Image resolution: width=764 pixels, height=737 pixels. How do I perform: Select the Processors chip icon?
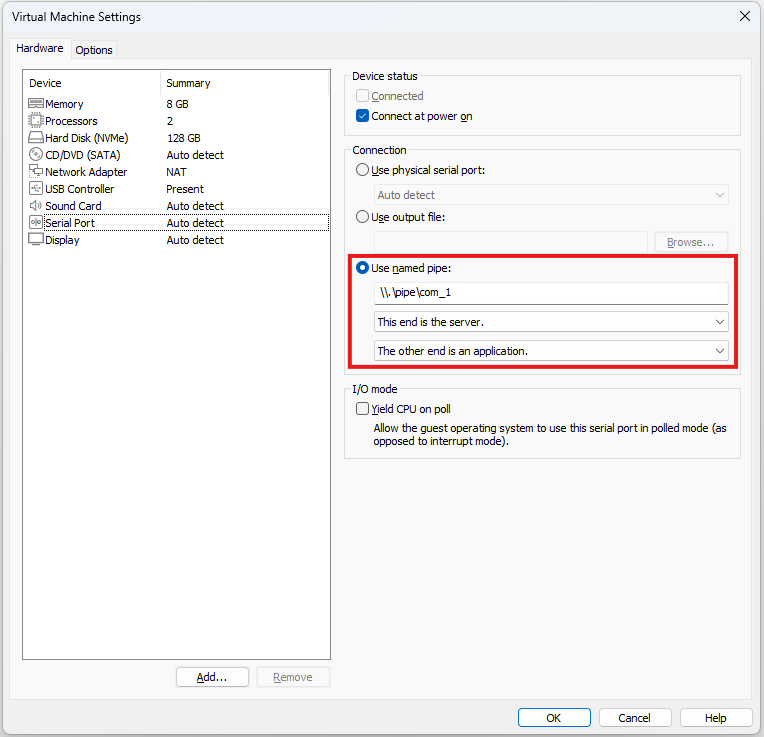tap(36, 121)
